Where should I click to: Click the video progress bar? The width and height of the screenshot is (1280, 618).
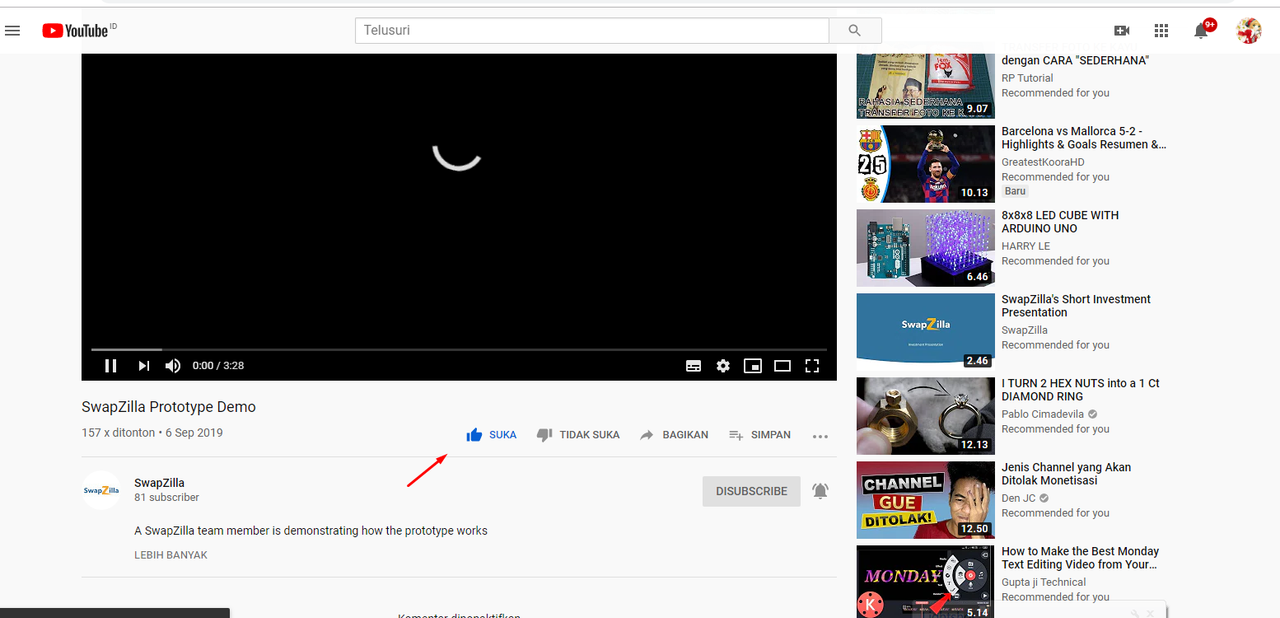pos(459,349)
